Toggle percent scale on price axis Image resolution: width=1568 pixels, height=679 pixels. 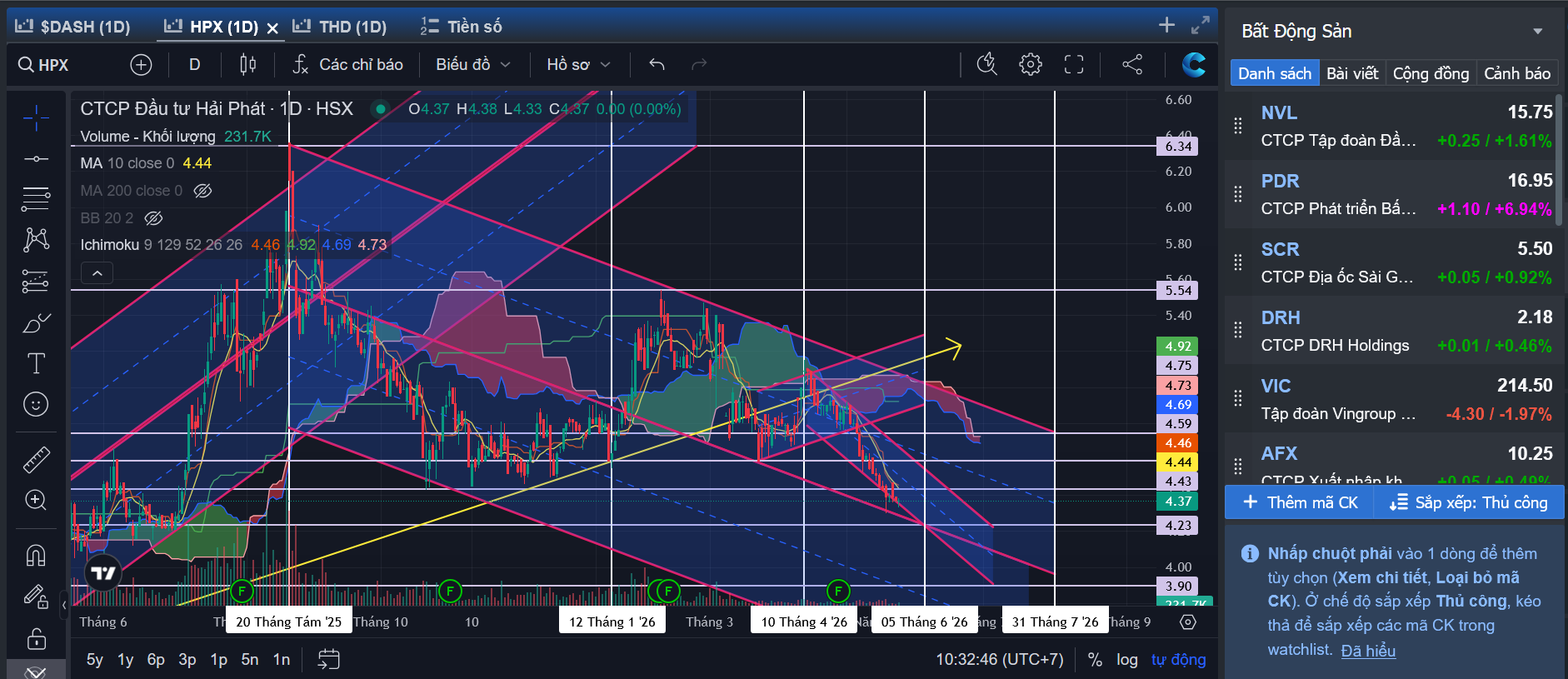1095,660
